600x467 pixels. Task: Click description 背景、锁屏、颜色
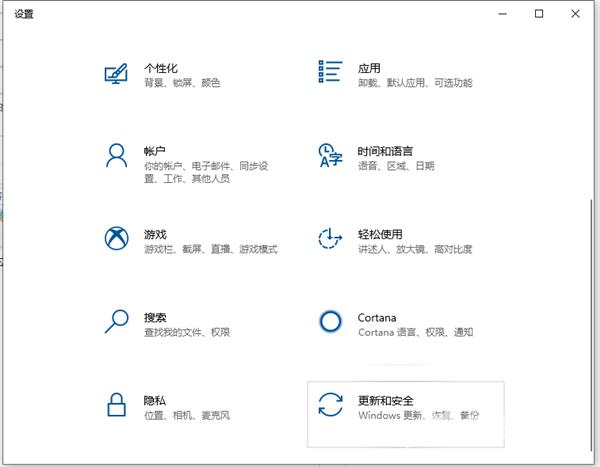click(x=182, y=83)
